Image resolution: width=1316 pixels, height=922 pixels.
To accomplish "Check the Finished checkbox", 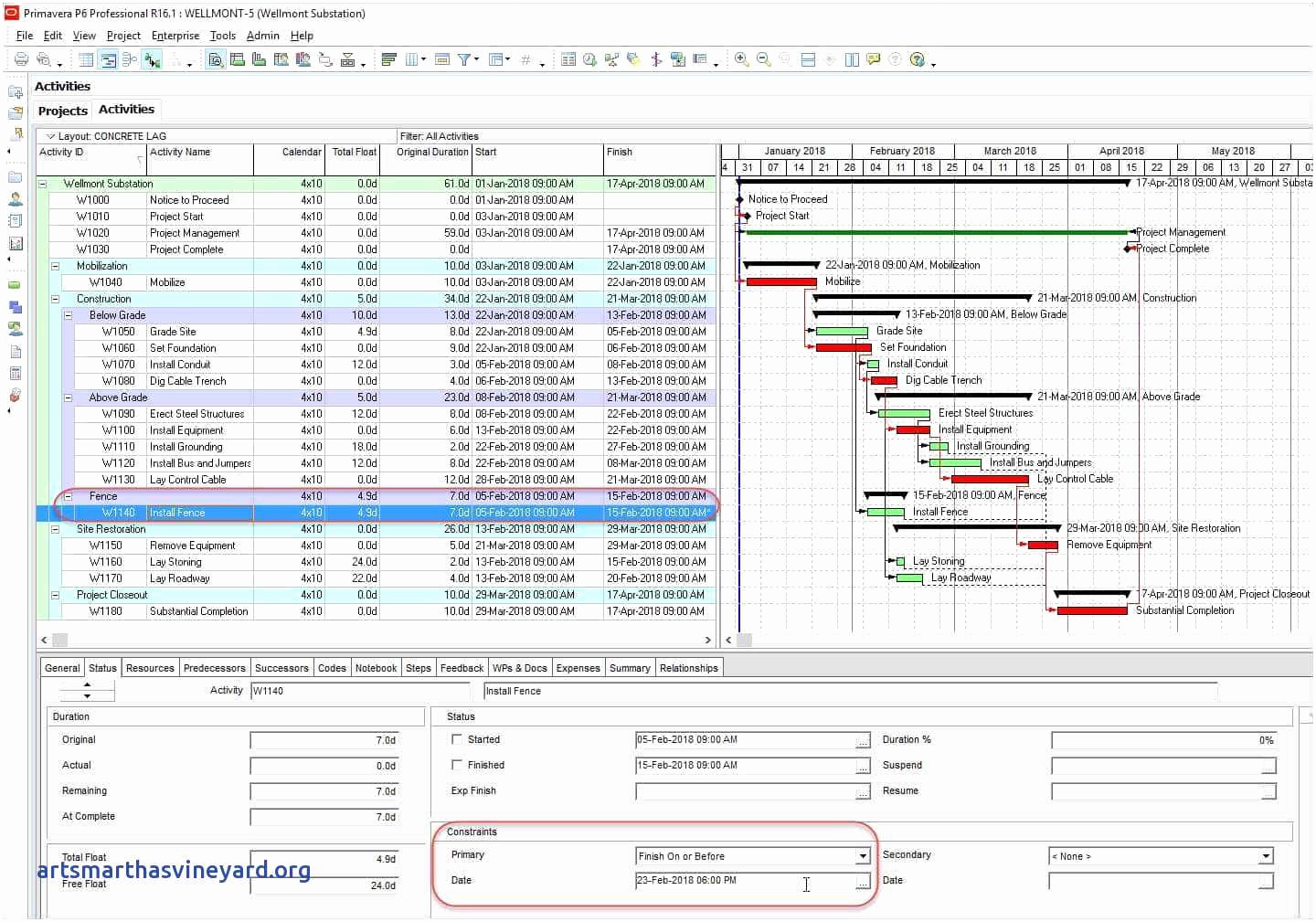I will coord(457,765).
